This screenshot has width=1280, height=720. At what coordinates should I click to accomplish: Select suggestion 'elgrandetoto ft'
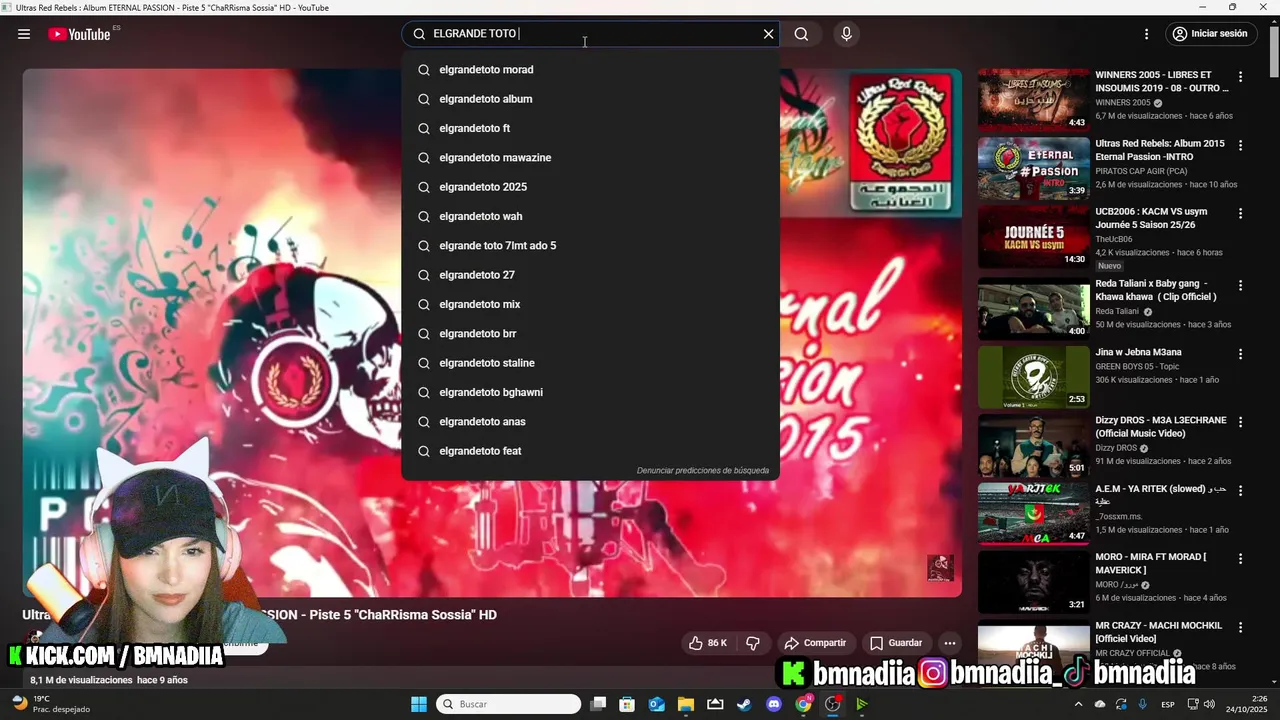[x=590, y=128]
